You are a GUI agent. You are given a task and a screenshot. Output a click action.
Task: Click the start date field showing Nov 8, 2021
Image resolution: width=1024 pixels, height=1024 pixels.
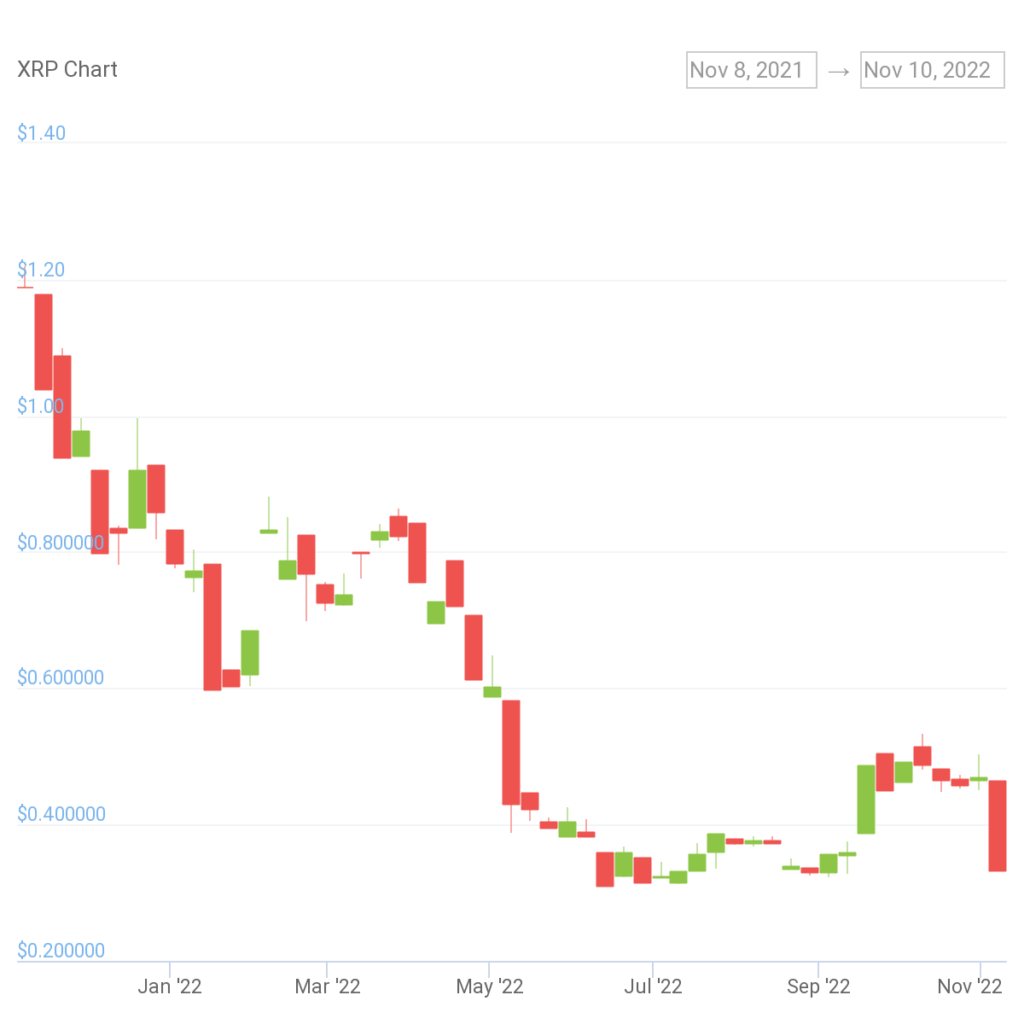point(751,70)
